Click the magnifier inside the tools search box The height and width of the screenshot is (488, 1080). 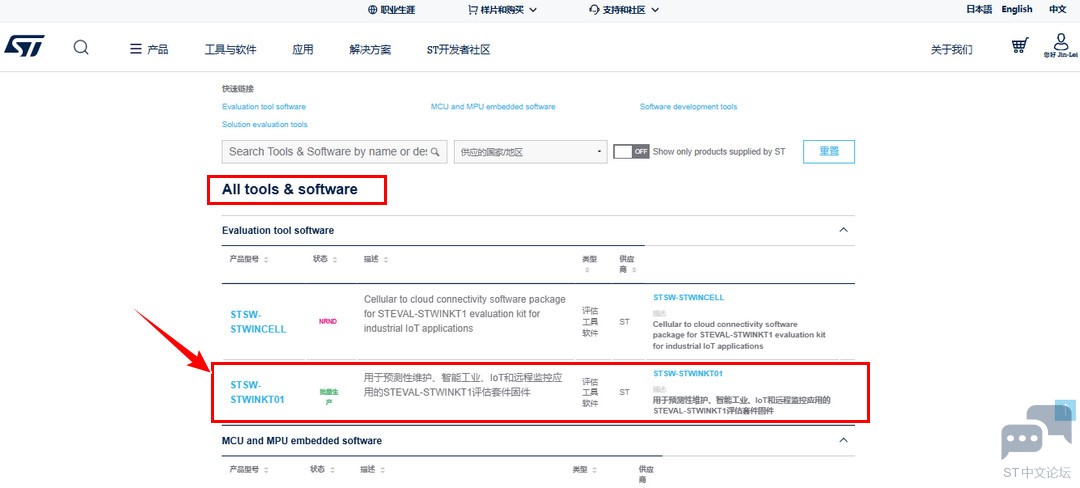[x=437, y=152]
